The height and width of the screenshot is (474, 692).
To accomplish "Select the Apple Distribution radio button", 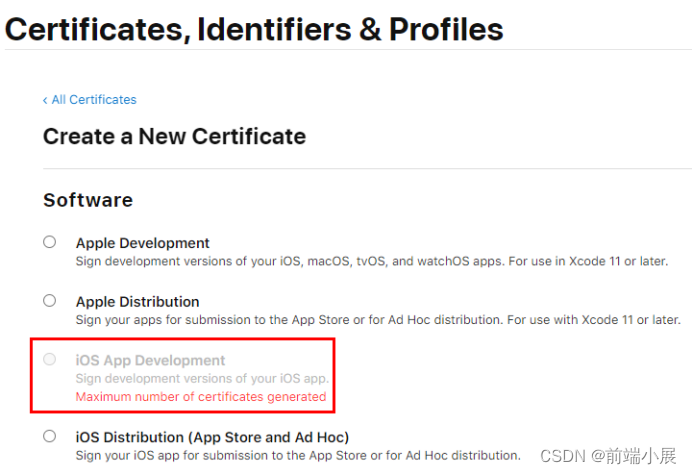I will (x=49, y=301).
